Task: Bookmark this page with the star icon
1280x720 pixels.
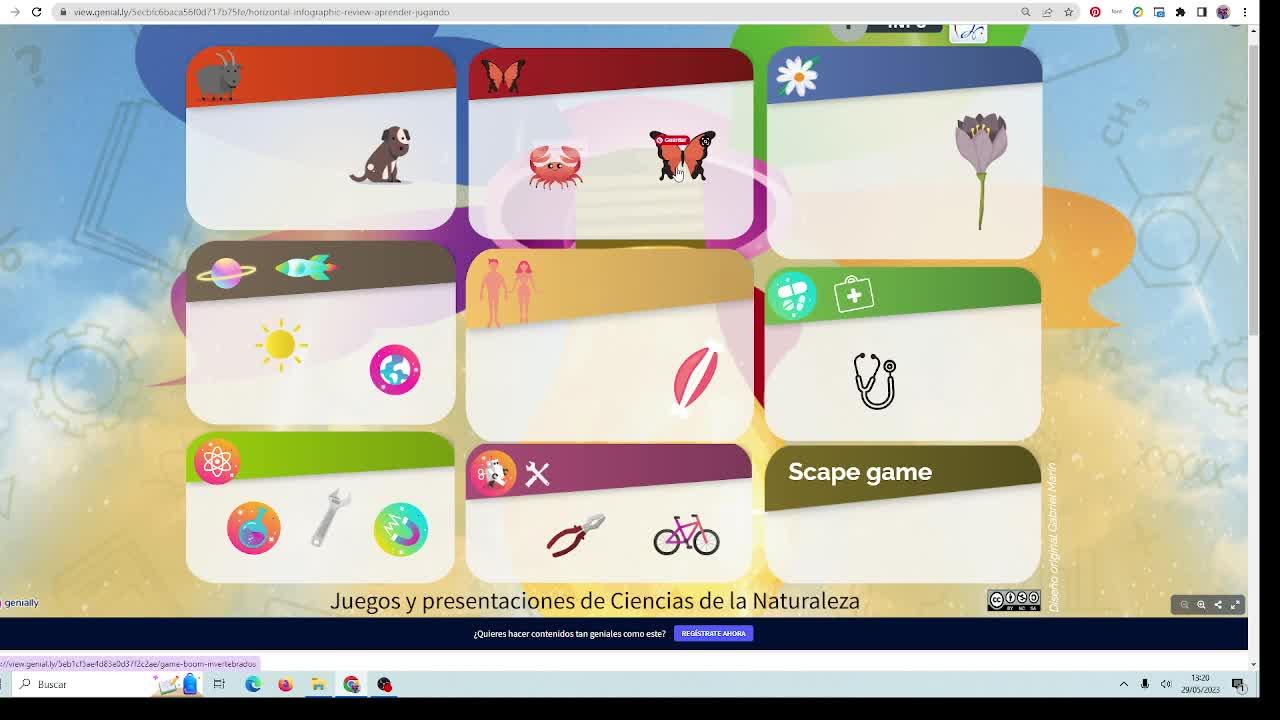Action: coord(1068,12)
